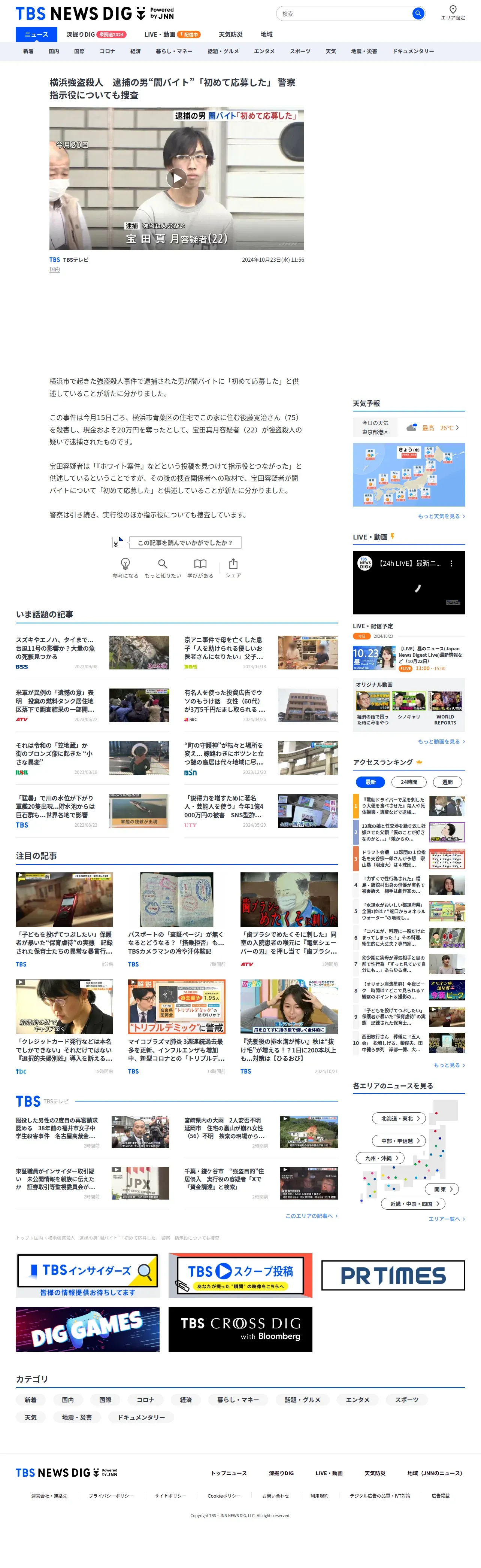Open the エリア設定 location pin icon
The width and height of the screenshot is (481, 1568).
click(x=453, y=9)
